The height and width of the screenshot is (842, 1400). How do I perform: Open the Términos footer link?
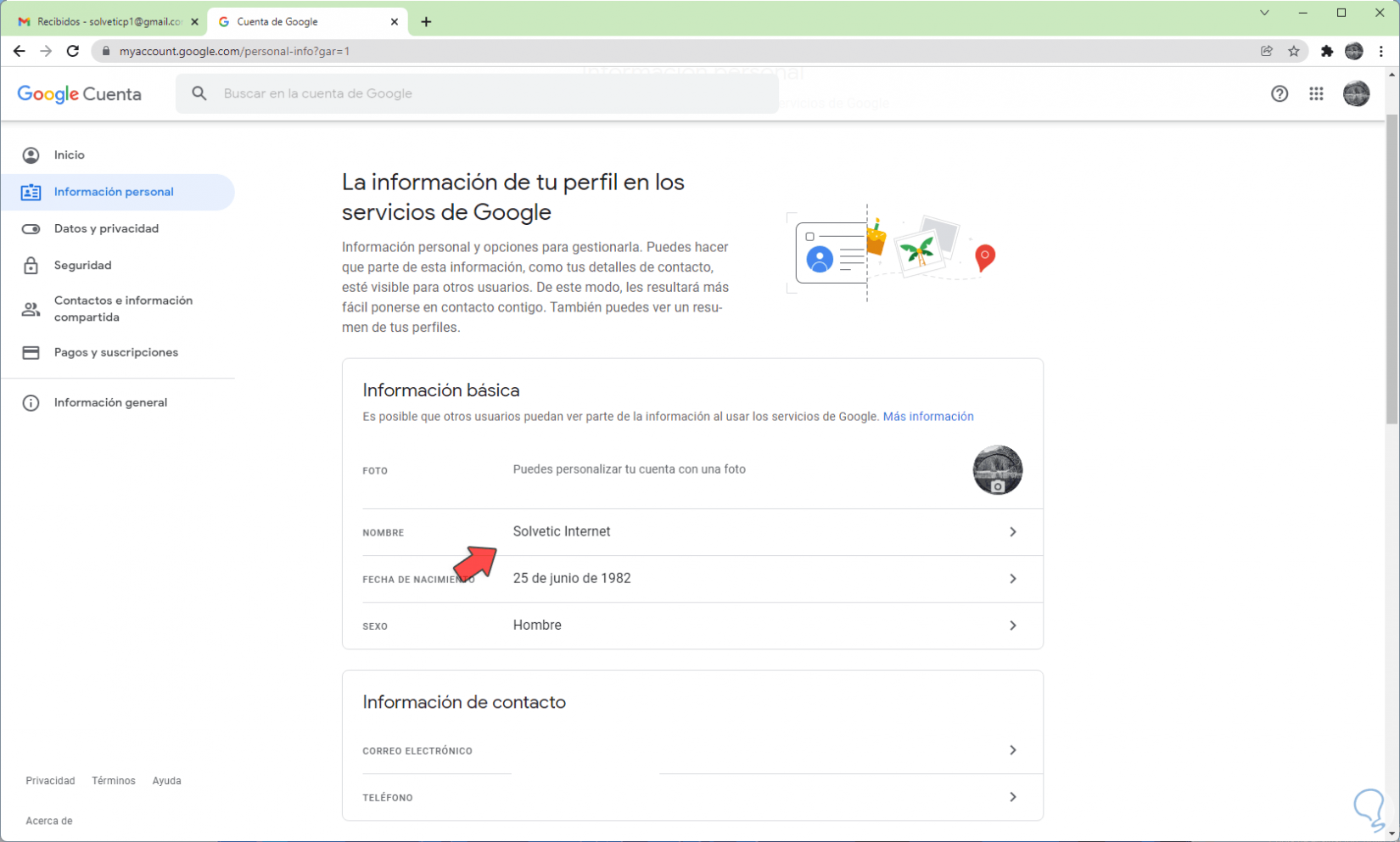click(114, 781)
